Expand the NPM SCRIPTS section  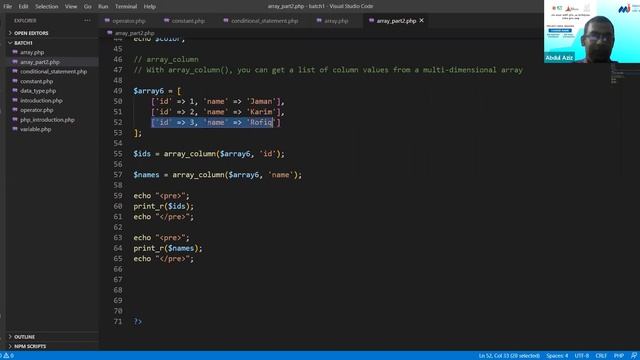pyautogui.click(x=30, y=346)
